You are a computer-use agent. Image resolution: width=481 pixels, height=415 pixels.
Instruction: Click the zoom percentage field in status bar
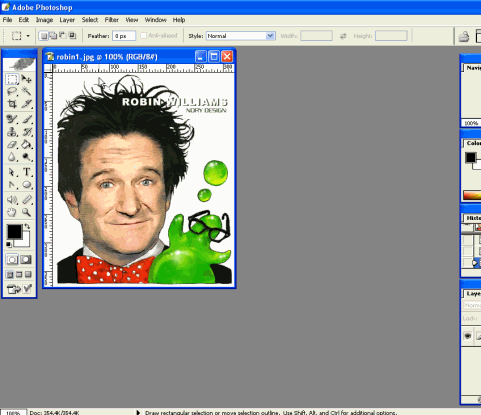[x=13, y=413]
